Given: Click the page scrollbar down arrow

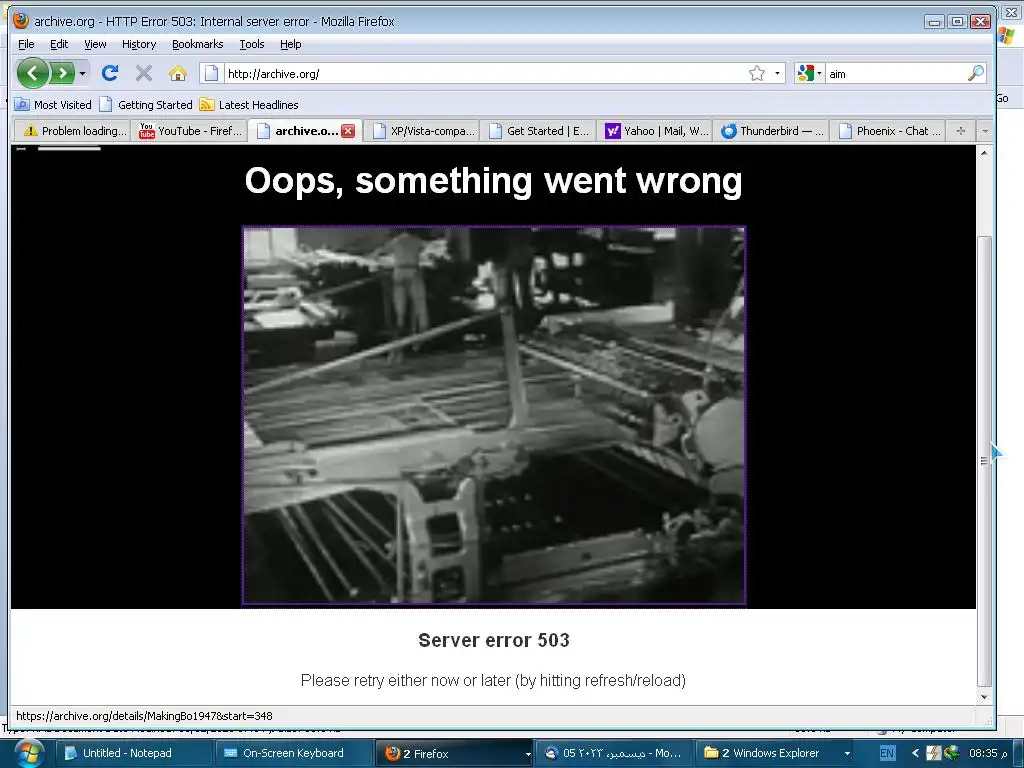Looking at the screenshot, I should point(984,697).
